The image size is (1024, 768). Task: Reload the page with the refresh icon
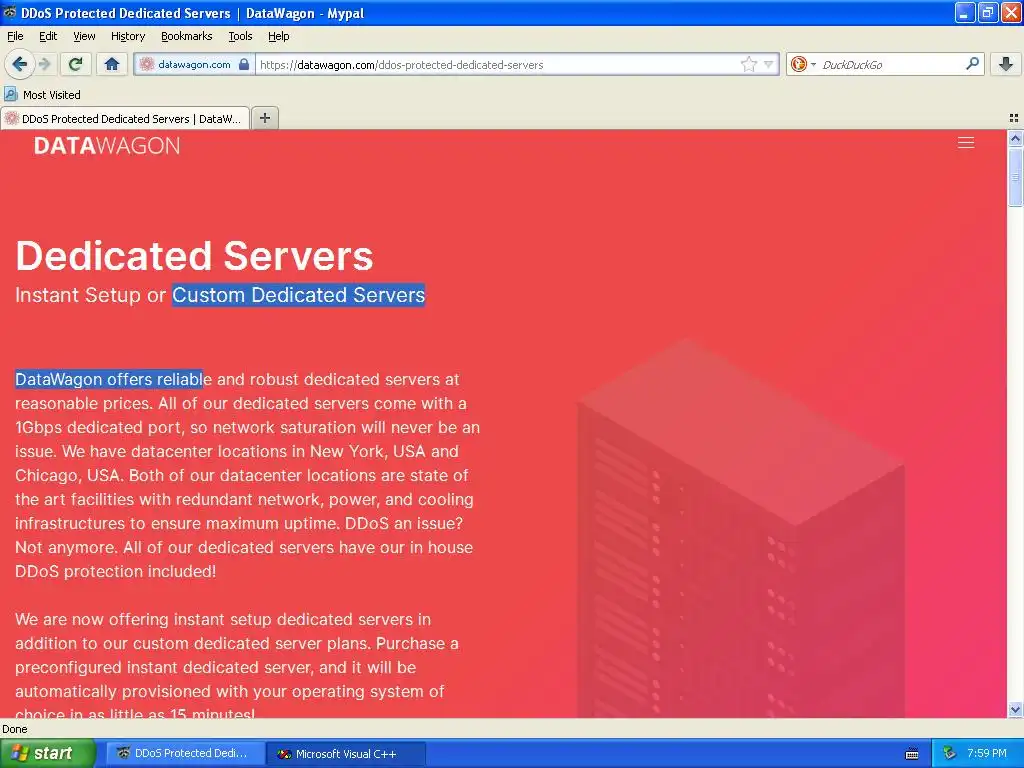pos(75,64)
